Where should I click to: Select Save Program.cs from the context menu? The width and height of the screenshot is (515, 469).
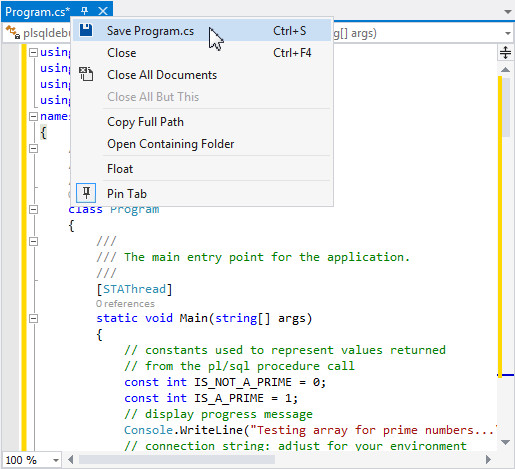point(202,31)
